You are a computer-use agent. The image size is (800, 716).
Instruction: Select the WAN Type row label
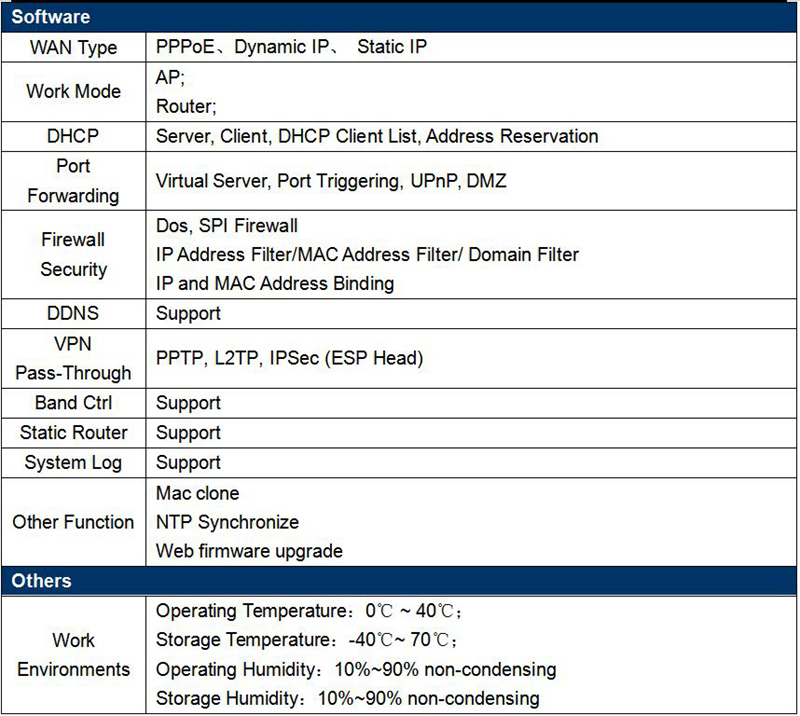coord(73,47)
